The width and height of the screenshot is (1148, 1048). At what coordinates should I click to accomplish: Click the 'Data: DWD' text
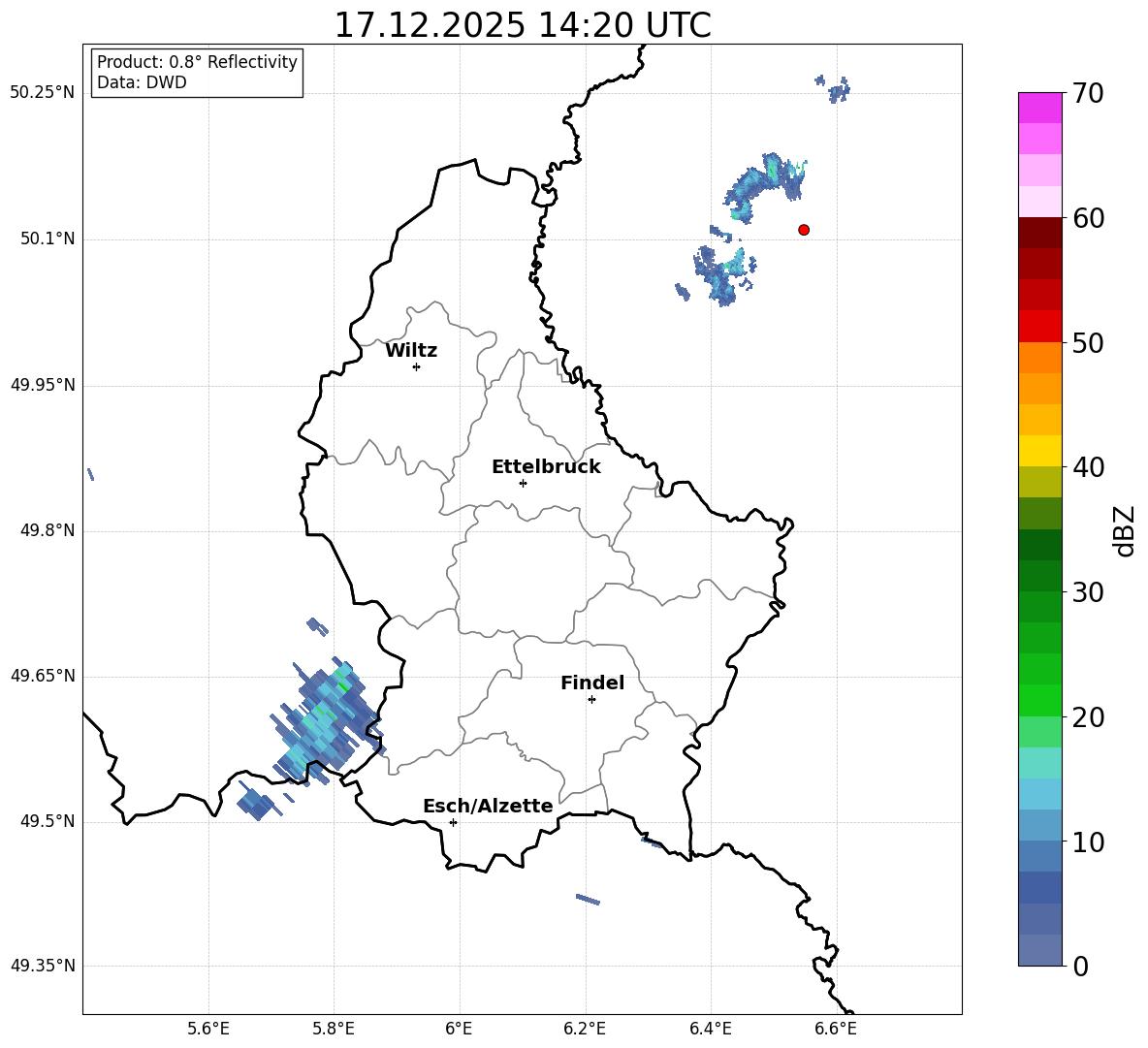(142, 82)
